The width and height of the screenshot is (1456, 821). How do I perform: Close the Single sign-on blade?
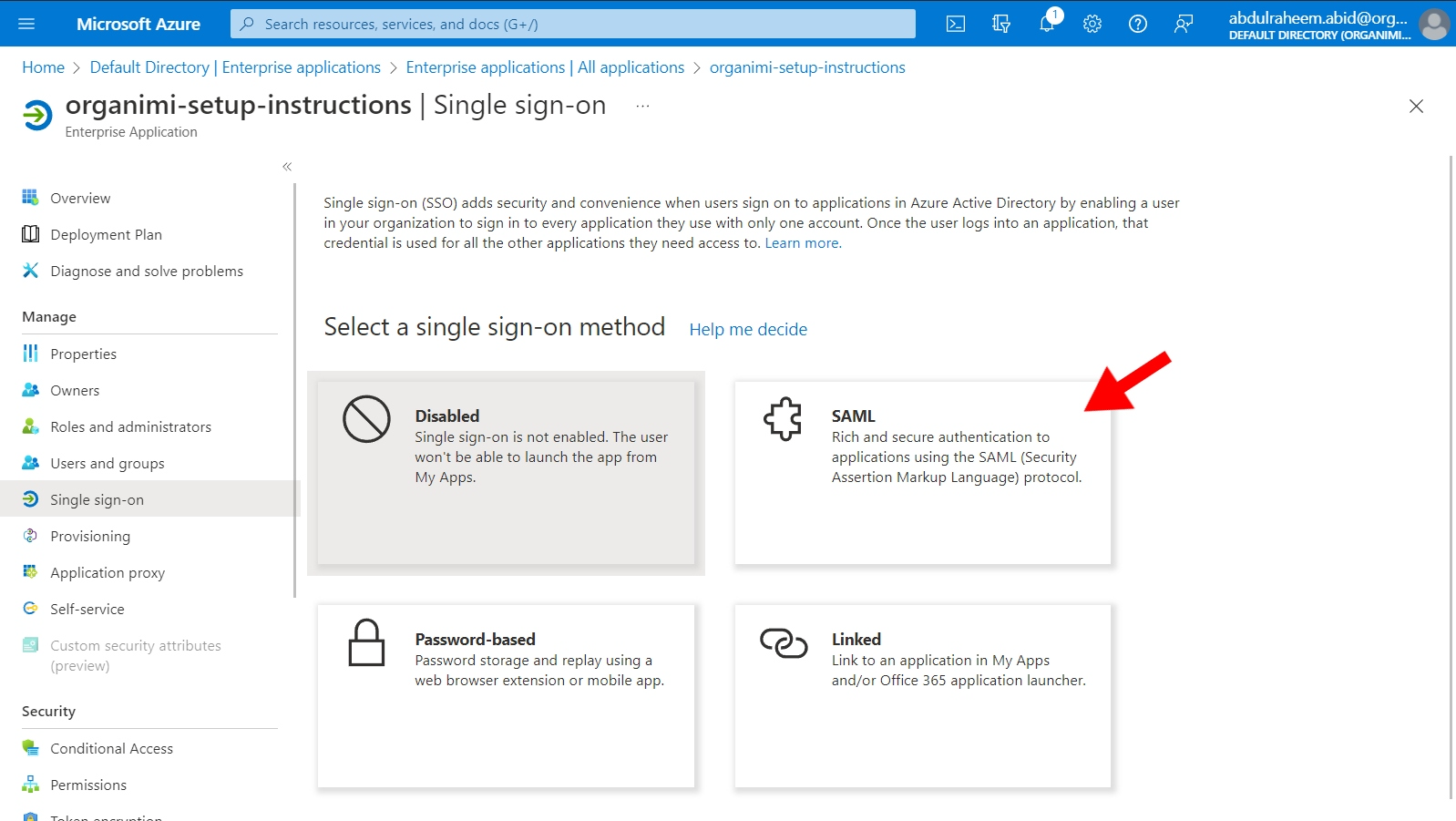[x=1416, y=107]
